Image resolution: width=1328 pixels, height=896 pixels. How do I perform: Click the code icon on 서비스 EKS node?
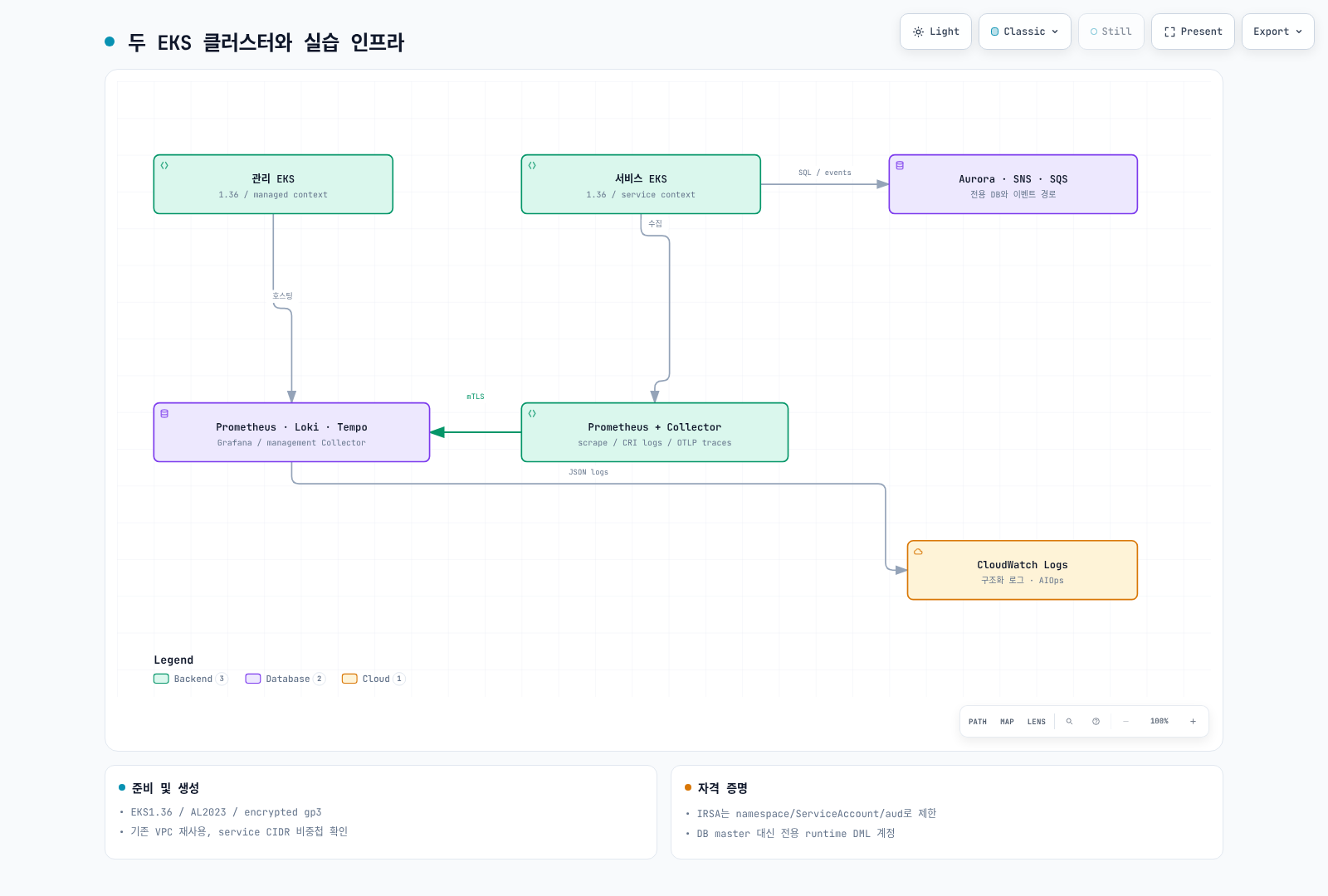532,166
